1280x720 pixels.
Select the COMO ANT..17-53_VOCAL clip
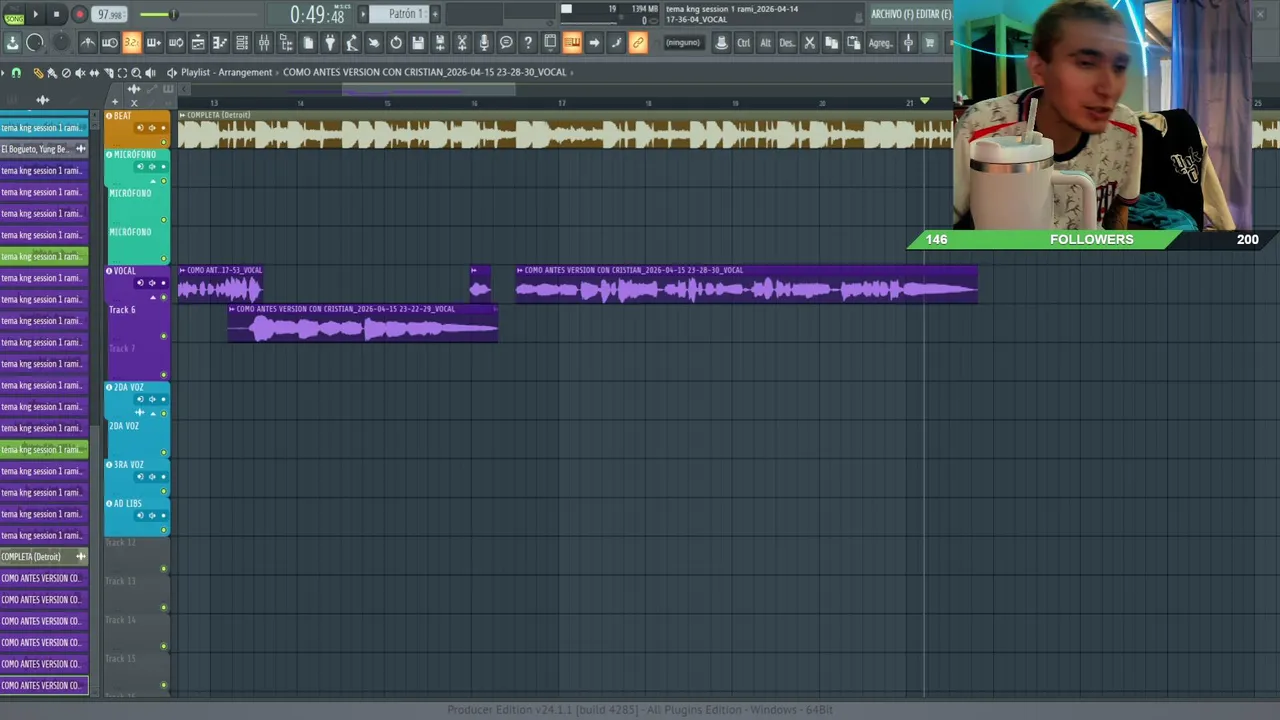(x=220, y=284)
